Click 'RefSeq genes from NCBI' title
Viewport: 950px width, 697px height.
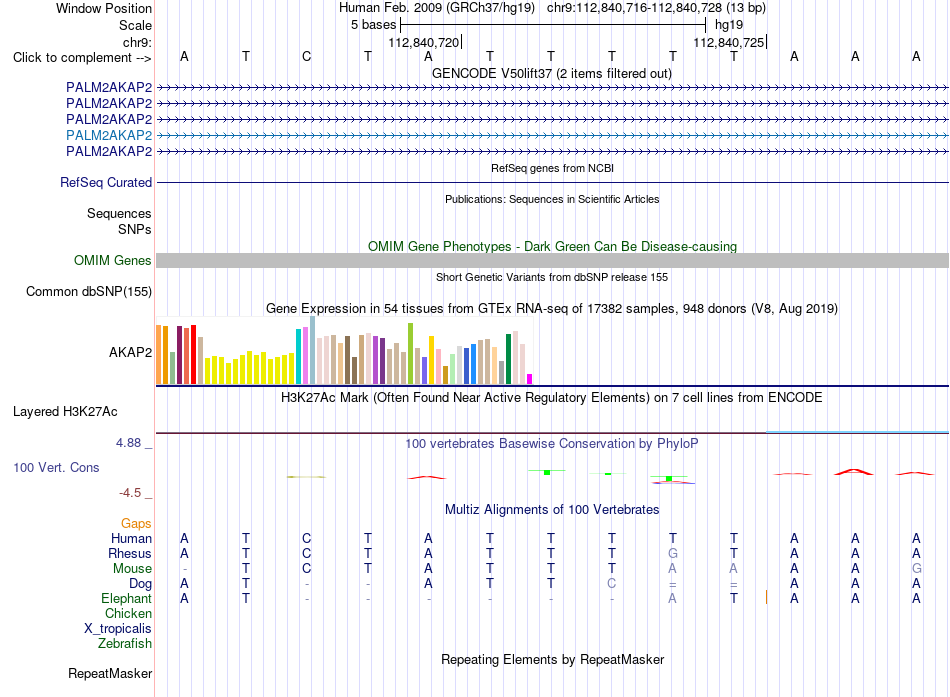(x=553, y=168)
